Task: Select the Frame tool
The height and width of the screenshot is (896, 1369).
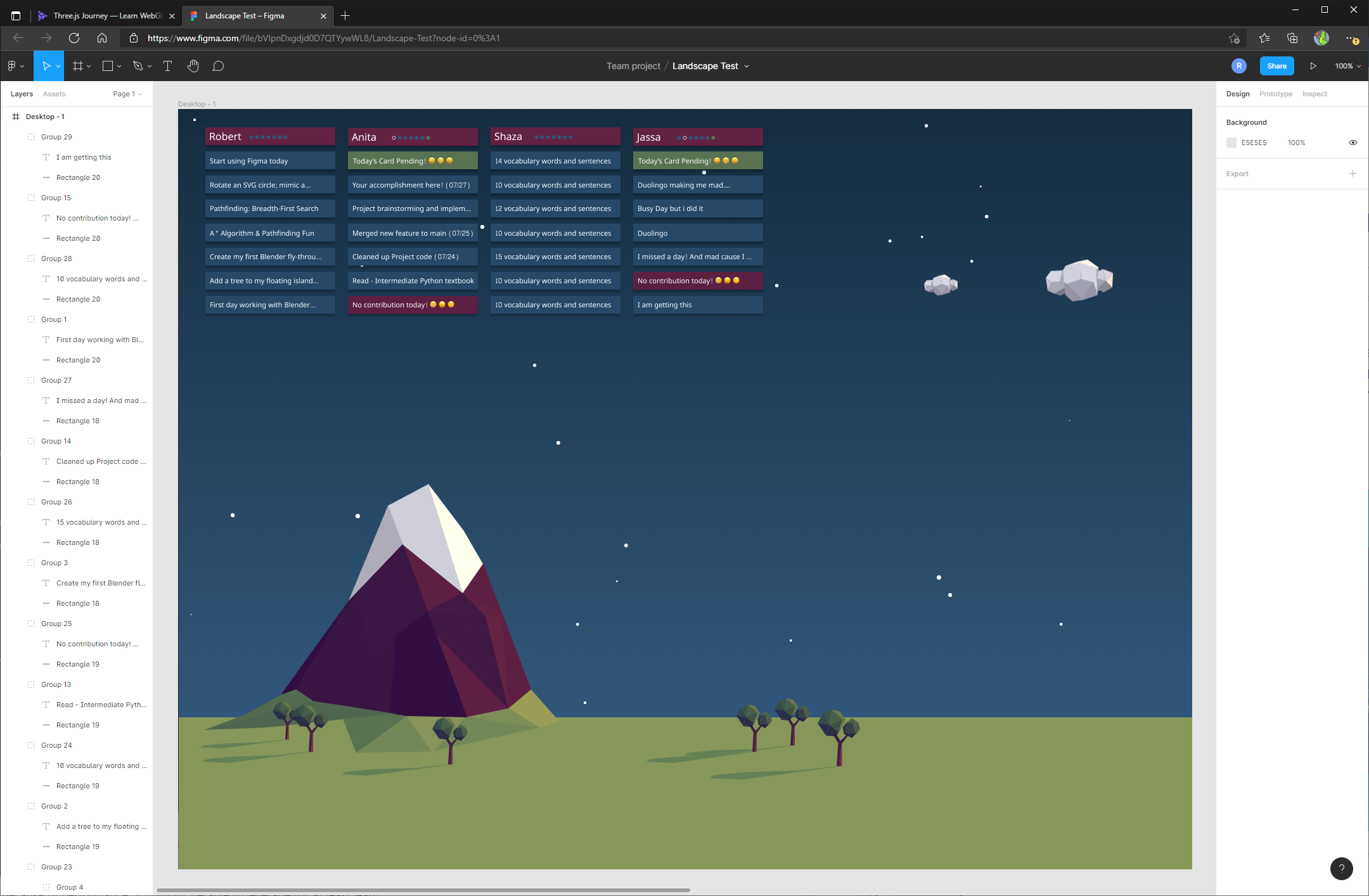Action: pyautogui.click(x=78, y=66)
